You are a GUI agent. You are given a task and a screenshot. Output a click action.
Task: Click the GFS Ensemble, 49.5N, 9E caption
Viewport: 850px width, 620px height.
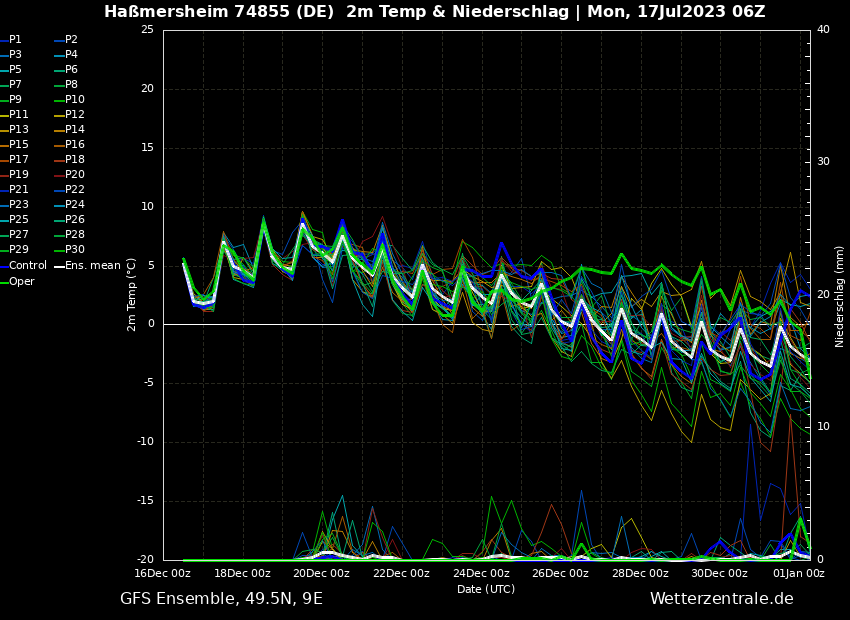coord(221,599)
